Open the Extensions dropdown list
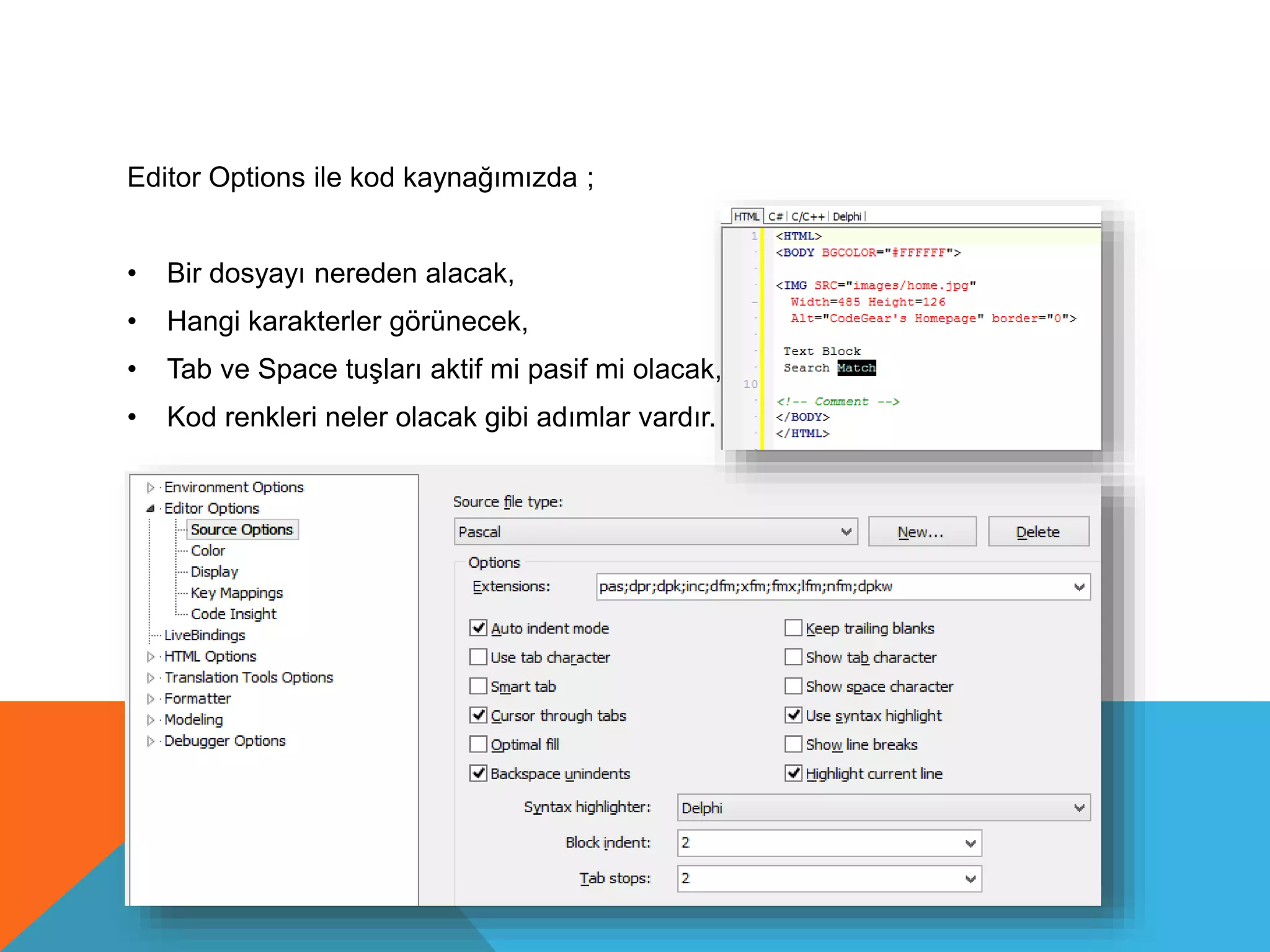Screen dimensions: 1270x952 click(1079, 587)
